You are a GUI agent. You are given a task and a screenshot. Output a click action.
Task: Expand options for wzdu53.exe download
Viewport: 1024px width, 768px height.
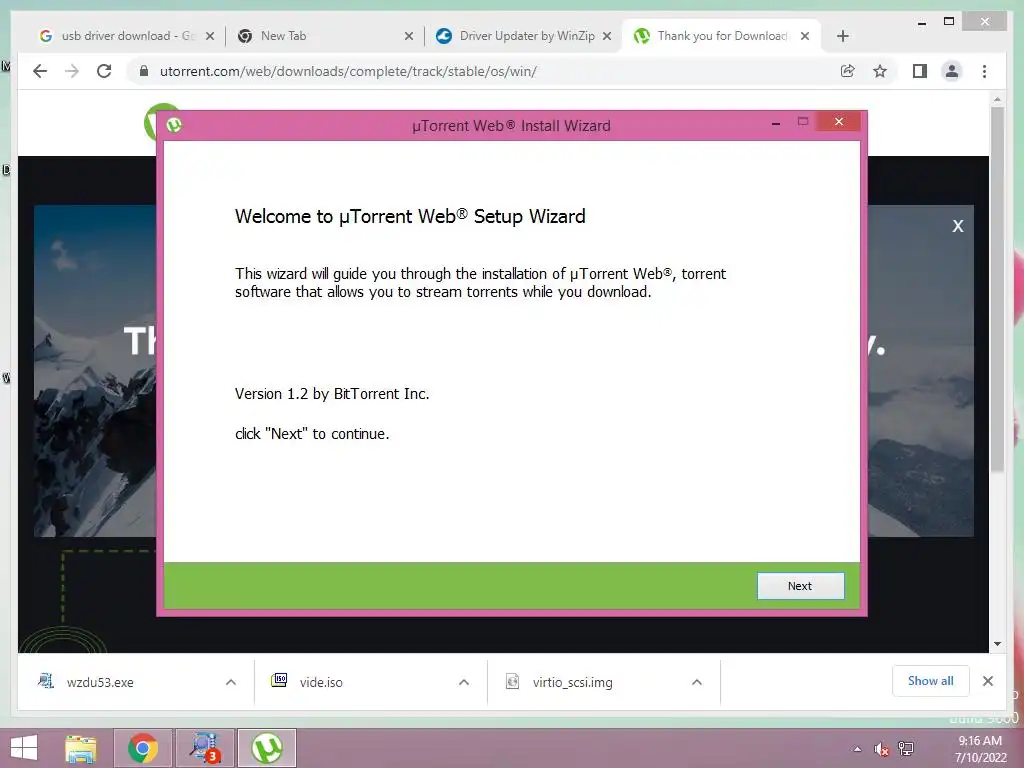(231, 682)
